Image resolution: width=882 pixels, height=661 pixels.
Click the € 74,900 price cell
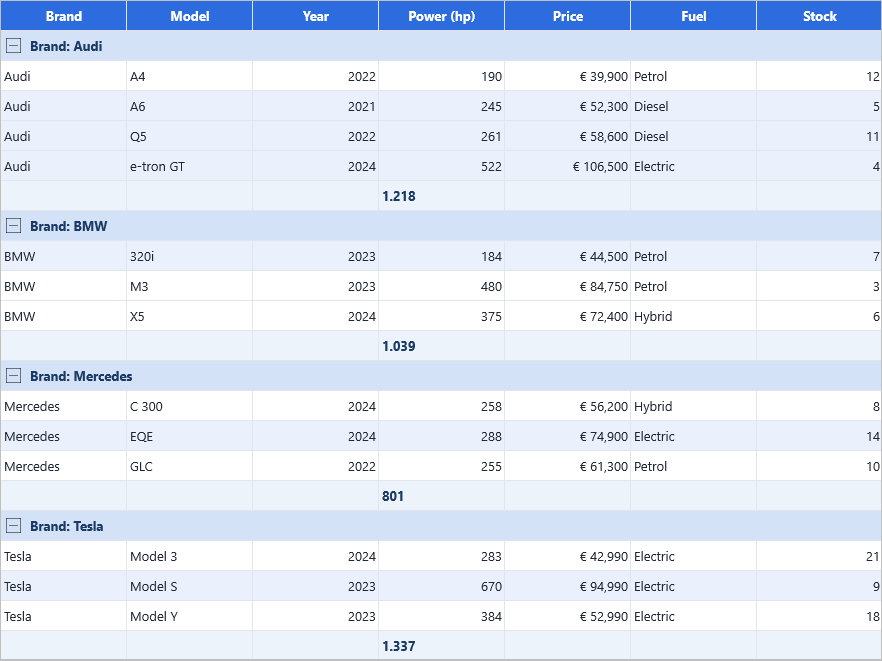(568, 436)
